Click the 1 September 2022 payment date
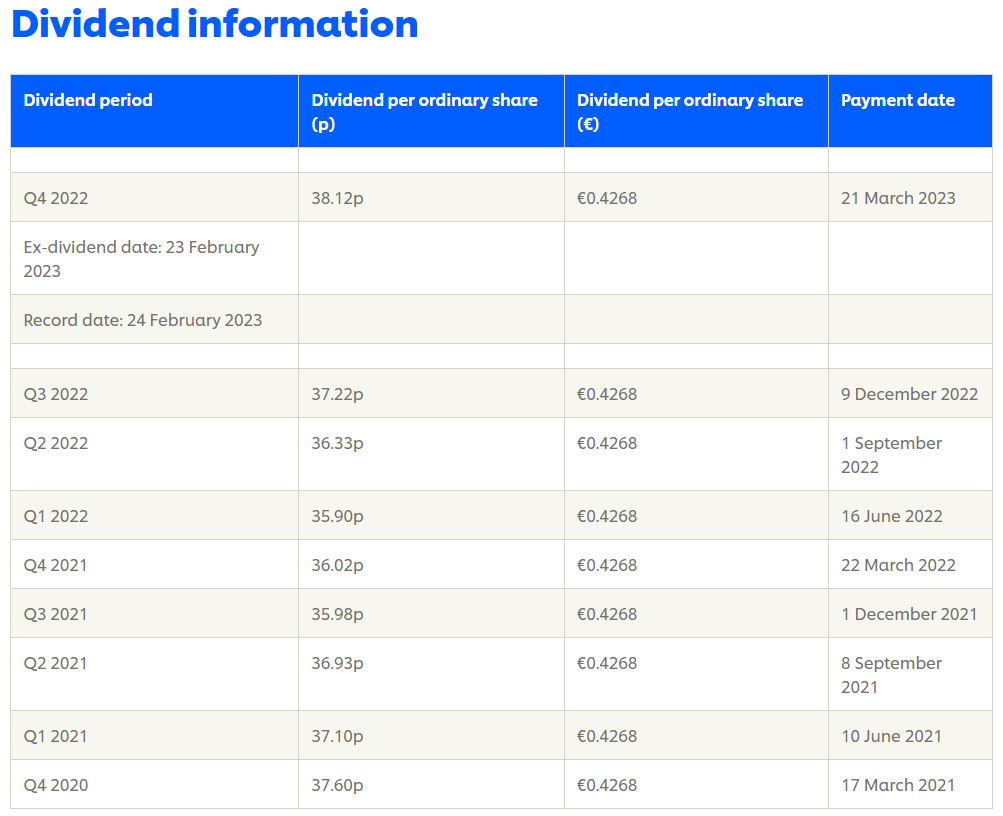This screenshot has width=1003, height=816. [x=891, y=455]
